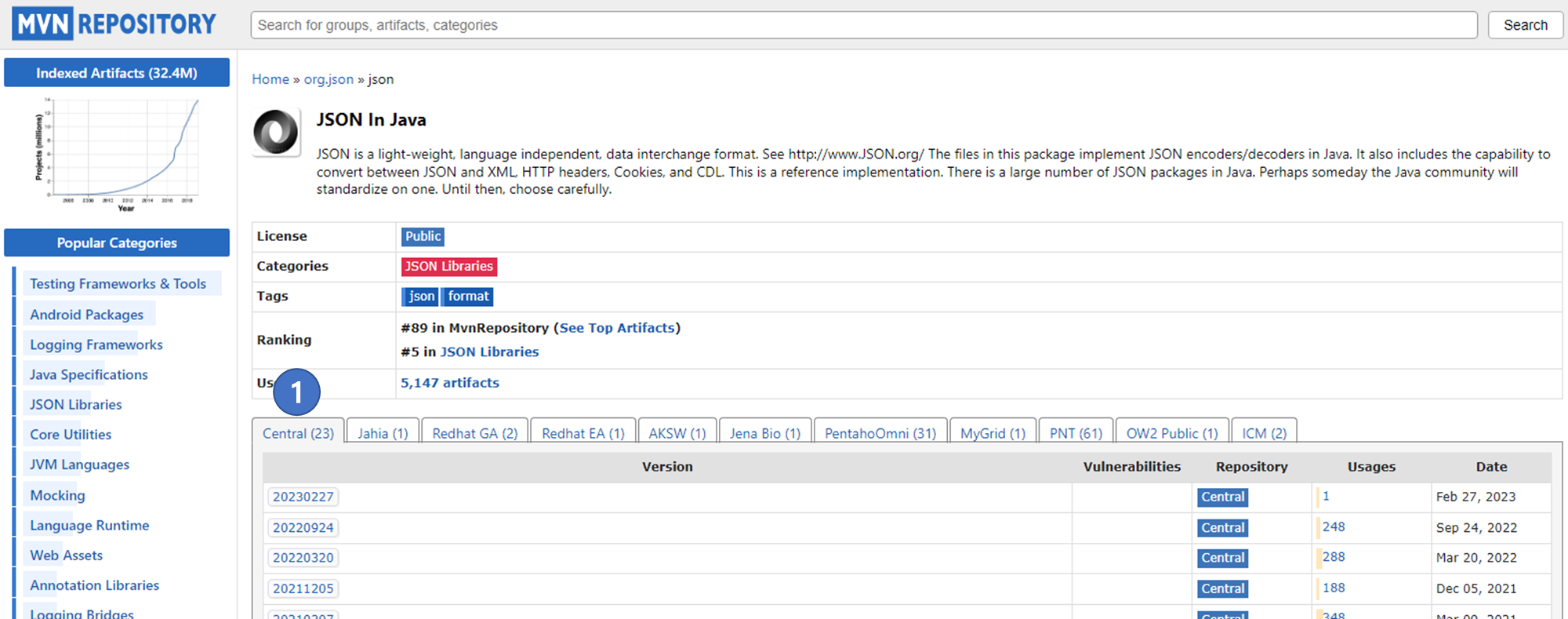Screen dimensions: 1568x619
Task: Open the JSON Libraries category badge
Action: 449,267
